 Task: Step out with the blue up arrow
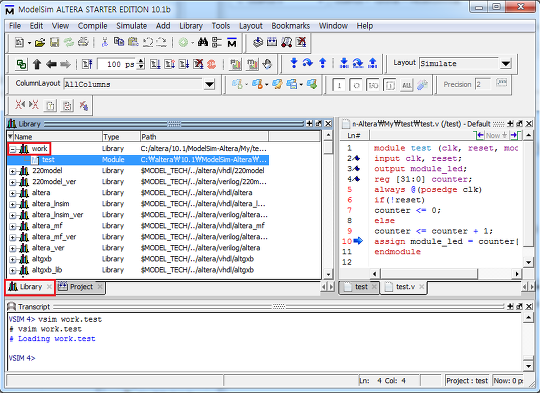pos(322,63)
